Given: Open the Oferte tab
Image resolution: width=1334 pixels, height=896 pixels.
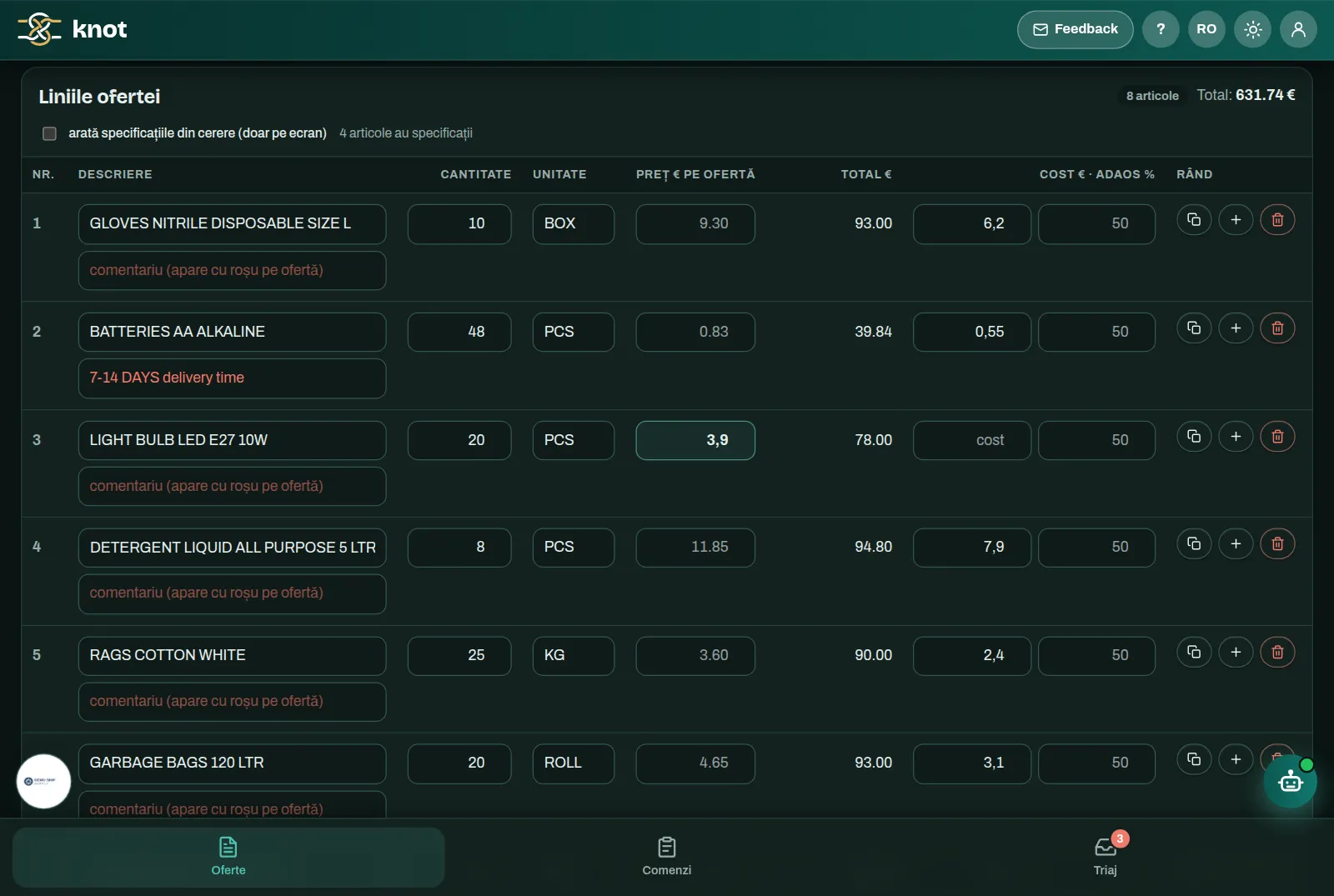Looking at the screenshot, I should (228, 857).
